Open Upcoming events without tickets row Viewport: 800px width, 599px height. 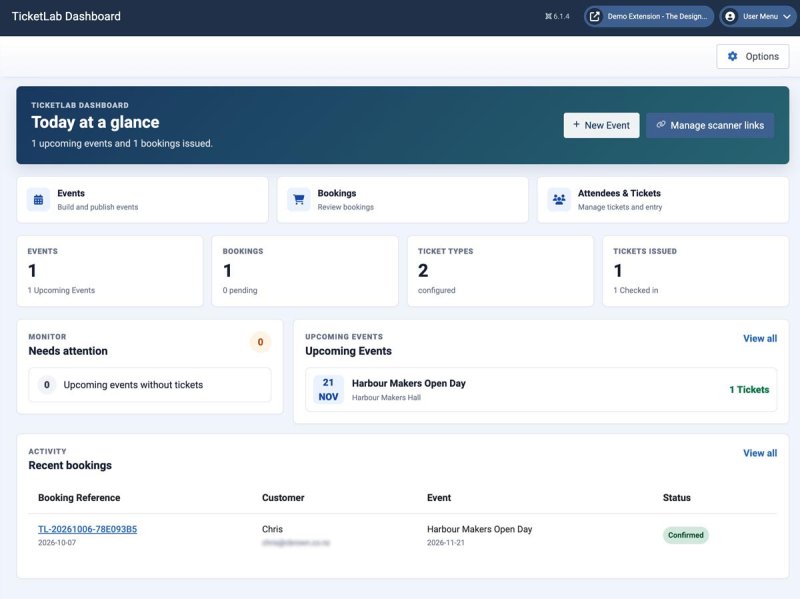[x=150, y=385]
